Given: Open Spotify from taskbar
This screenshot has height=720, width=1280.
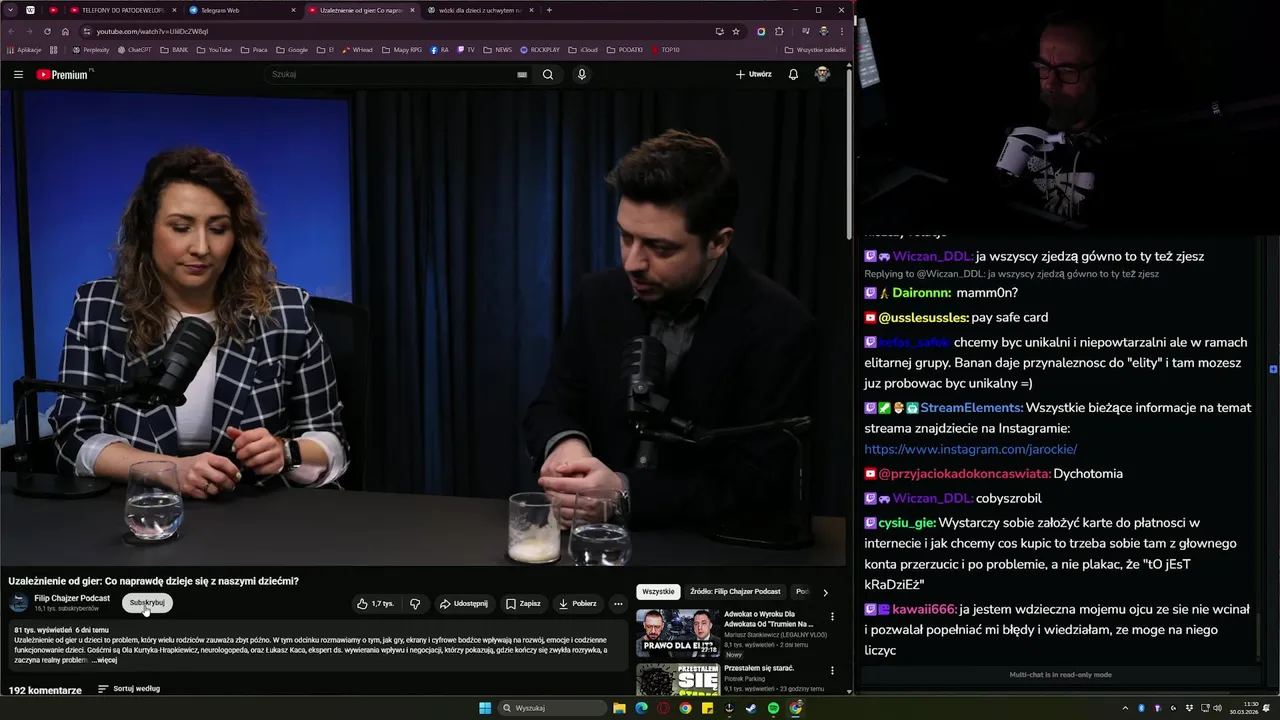Looking at the screenshot, I should (773, 708).
